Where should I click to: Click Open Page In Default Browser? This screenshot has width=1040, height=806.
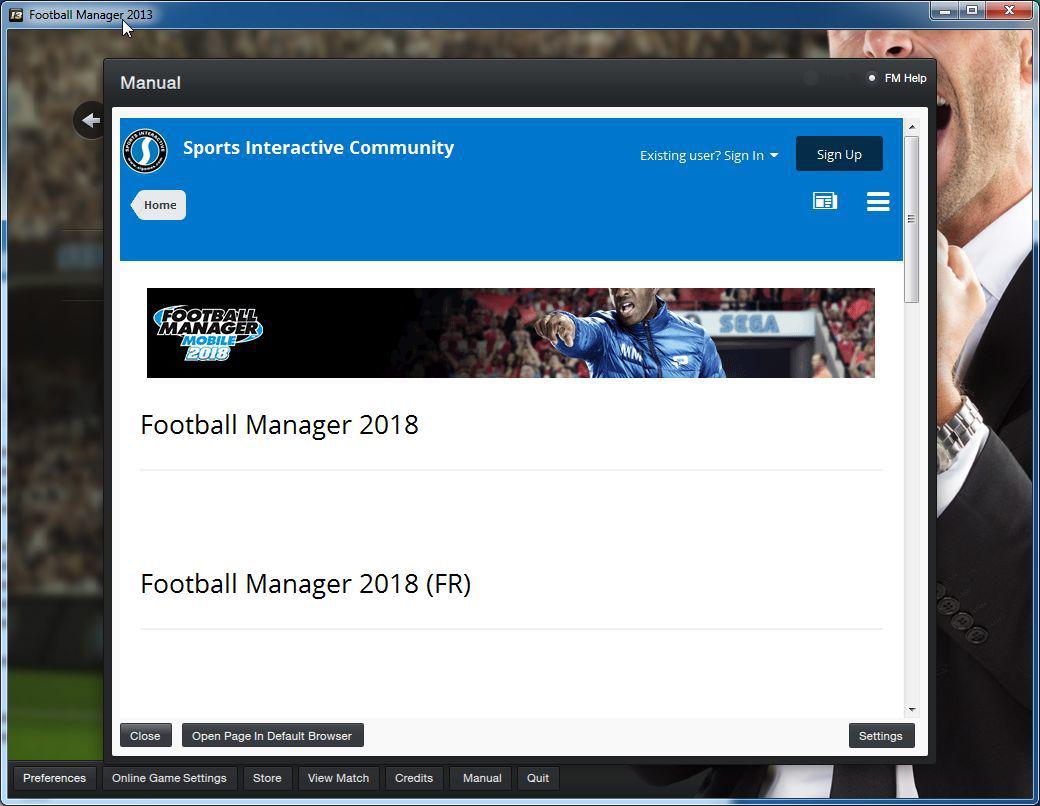pos(272,736)
